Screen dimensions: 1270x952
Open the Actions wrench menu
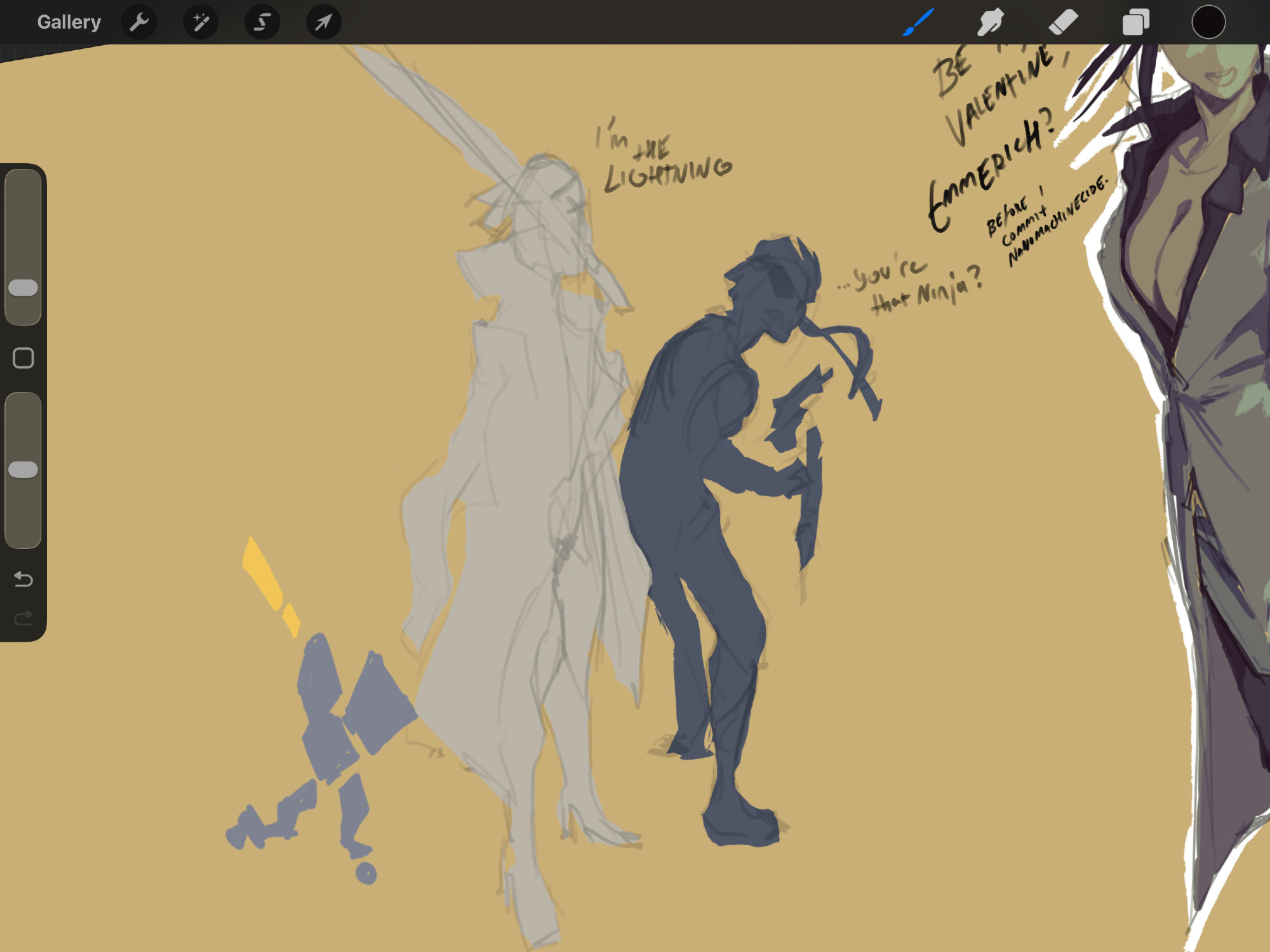pos(139,22)
